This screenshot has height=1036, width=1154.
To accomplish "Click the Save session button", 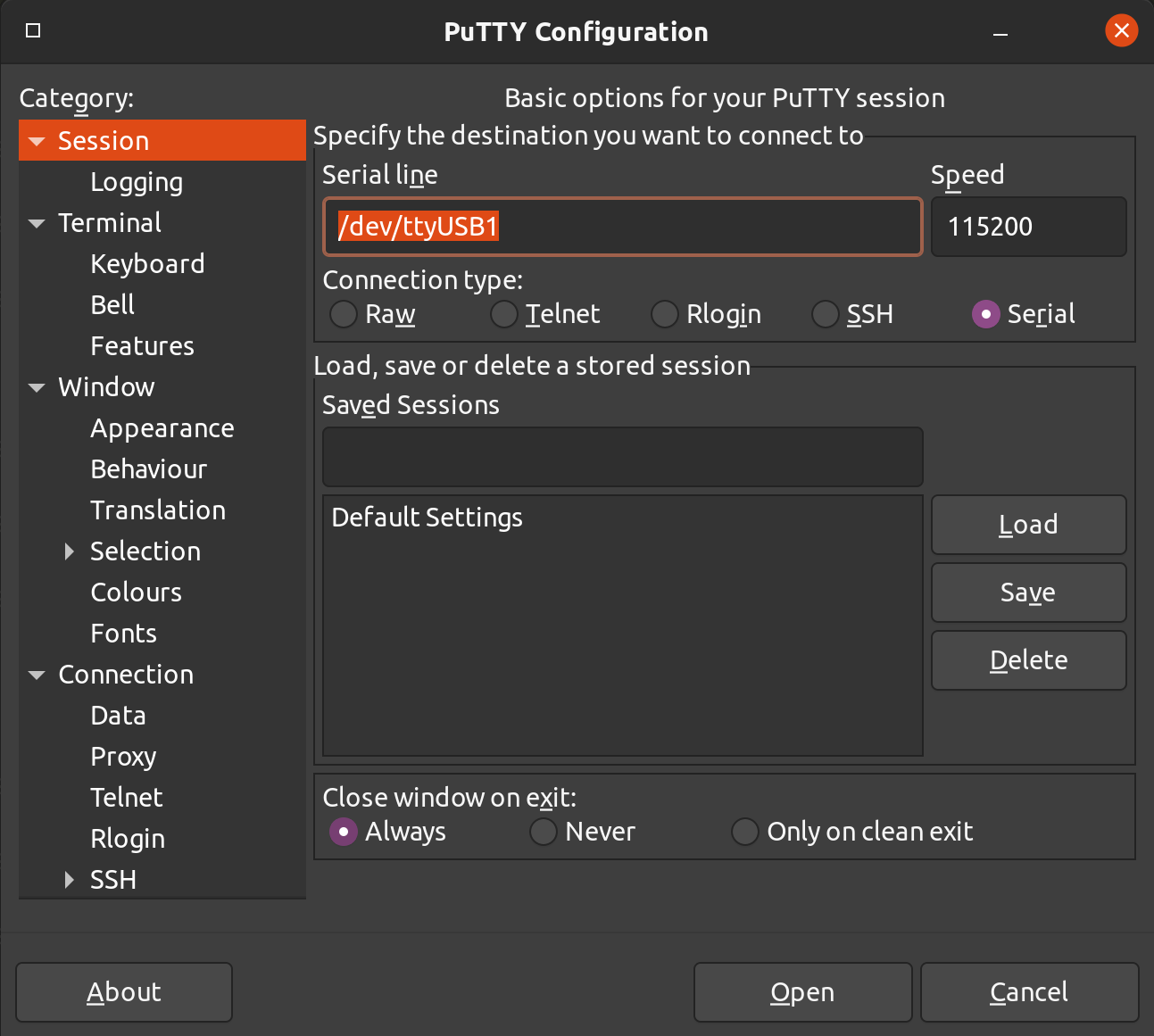I will (1028, 593).
